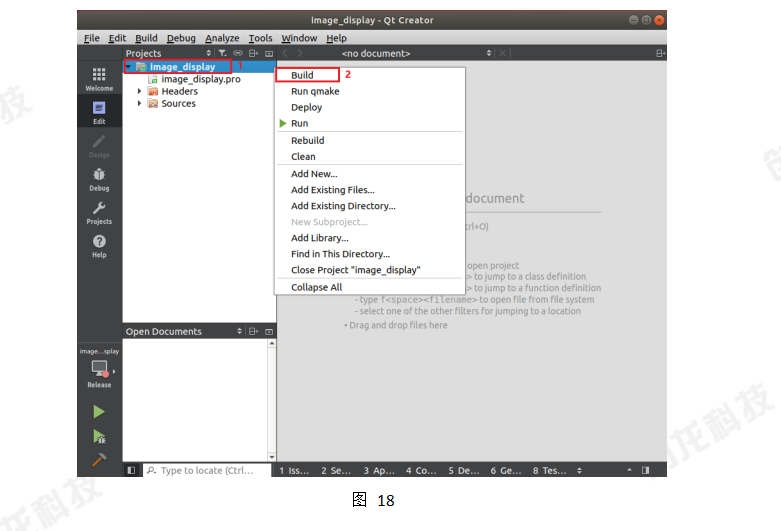Open the 4 Compile Output pane
The height and width of the screenshot is (531, 781).
coord(421,470)
